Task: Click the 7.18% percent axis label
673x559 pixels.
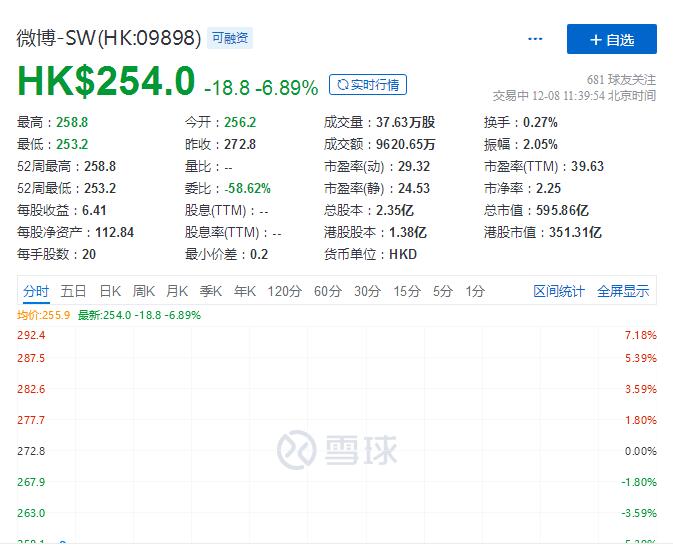Action: [x=641, y=335]
